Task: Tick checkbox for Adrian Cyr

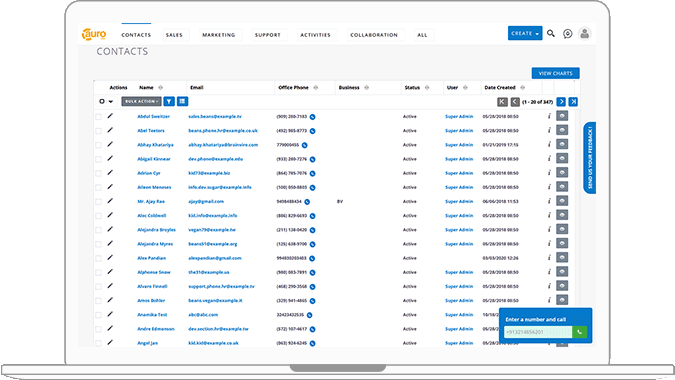Action: click(99, 173)
